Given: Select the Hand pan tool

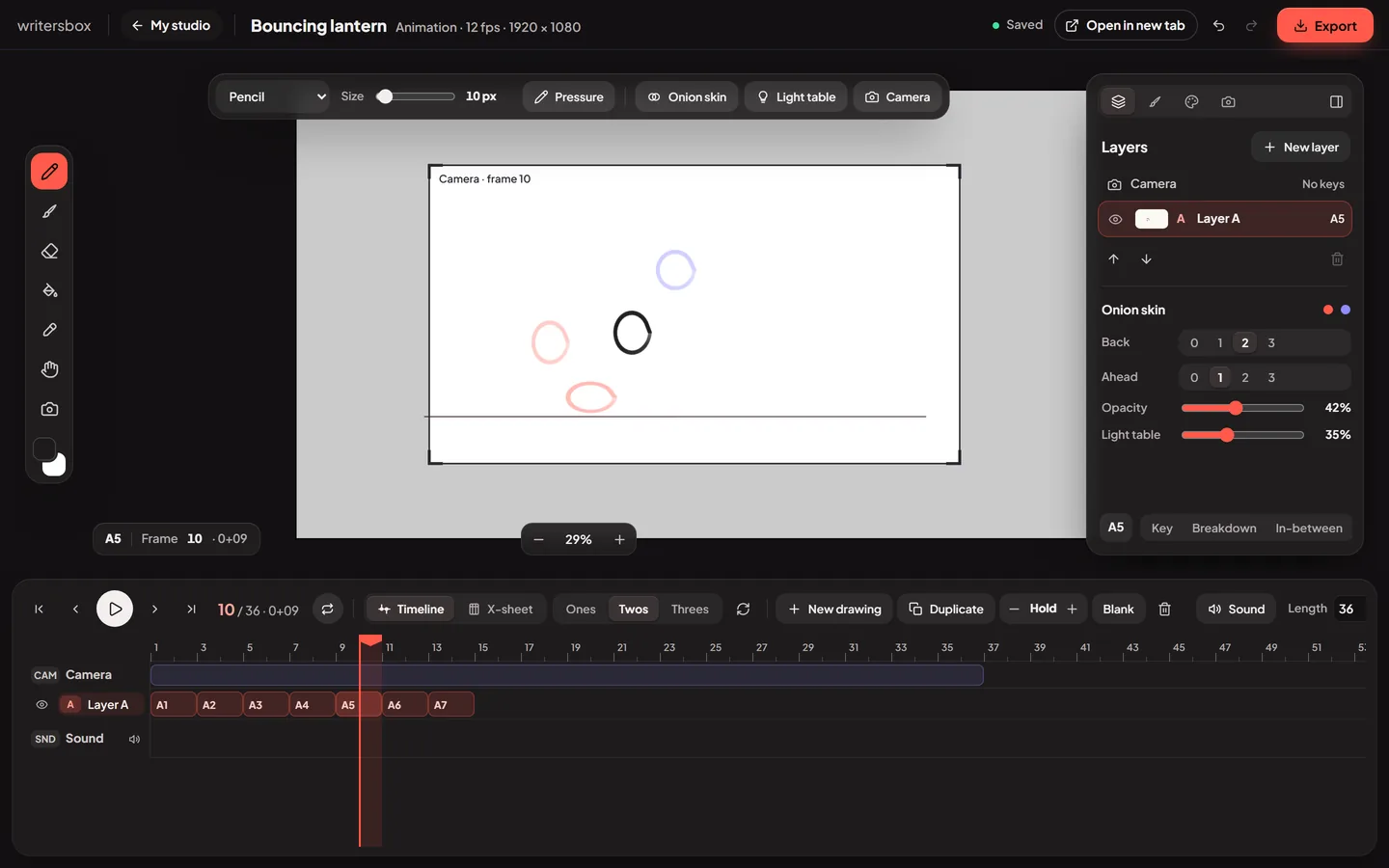Looking at the screenshot, I should (49, 369).
